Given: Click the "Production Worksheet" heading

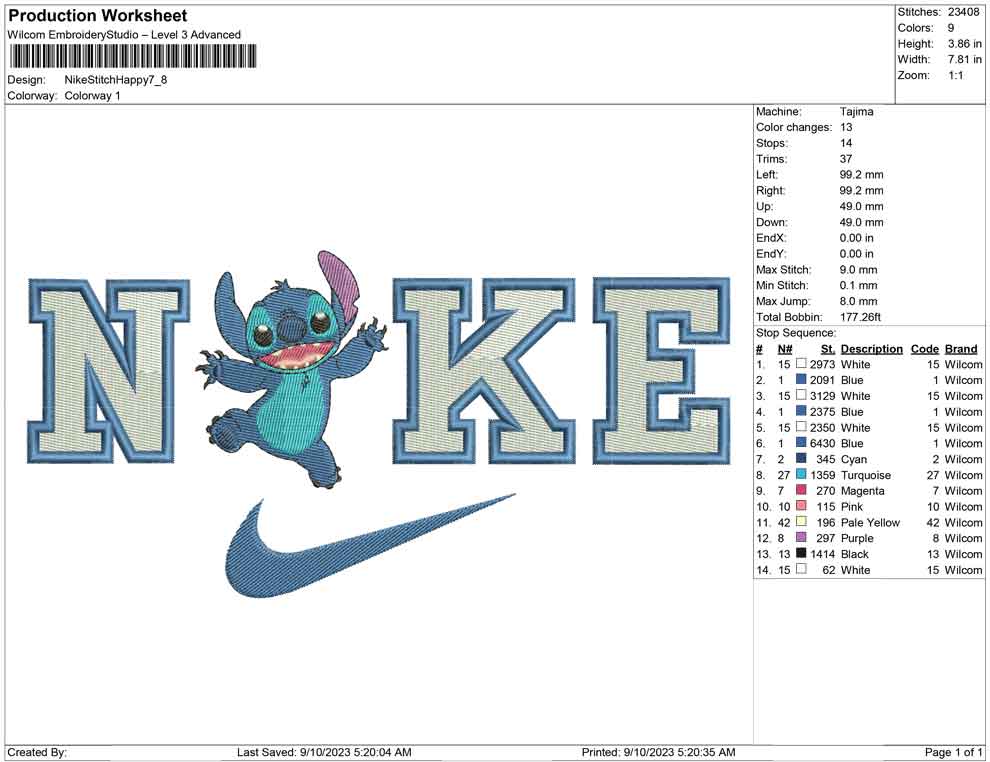Looking at the screenshot, I should (98, 16).
